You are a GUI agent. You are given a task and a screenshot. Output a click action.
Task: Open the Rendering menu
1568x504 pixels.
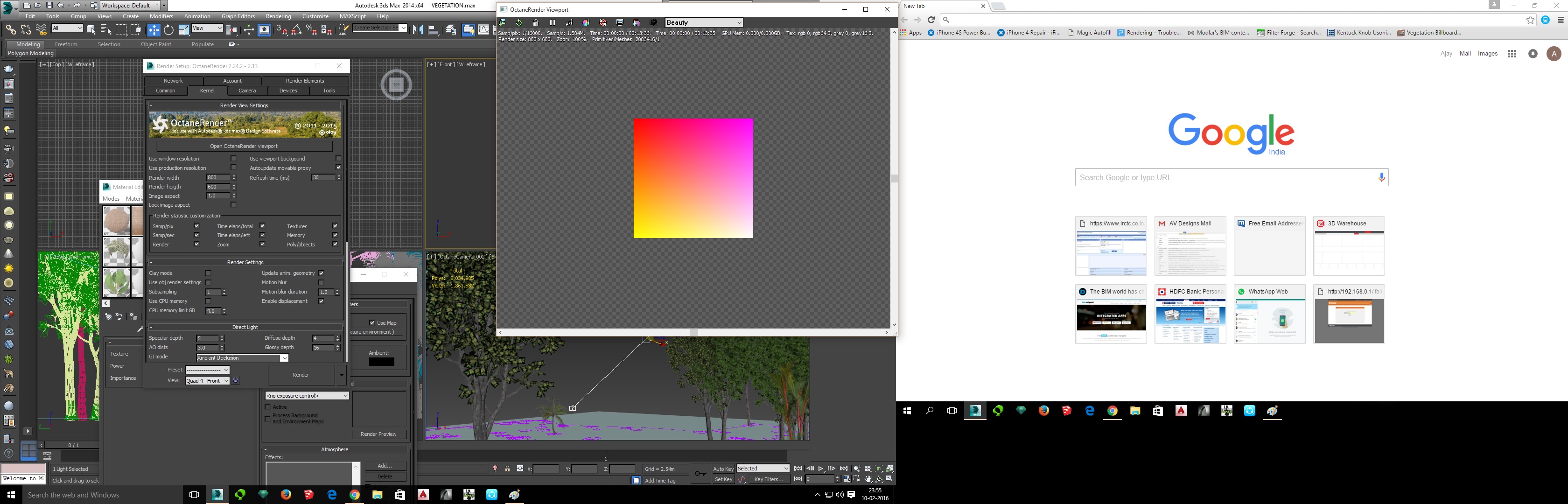[x=278, y=16]
